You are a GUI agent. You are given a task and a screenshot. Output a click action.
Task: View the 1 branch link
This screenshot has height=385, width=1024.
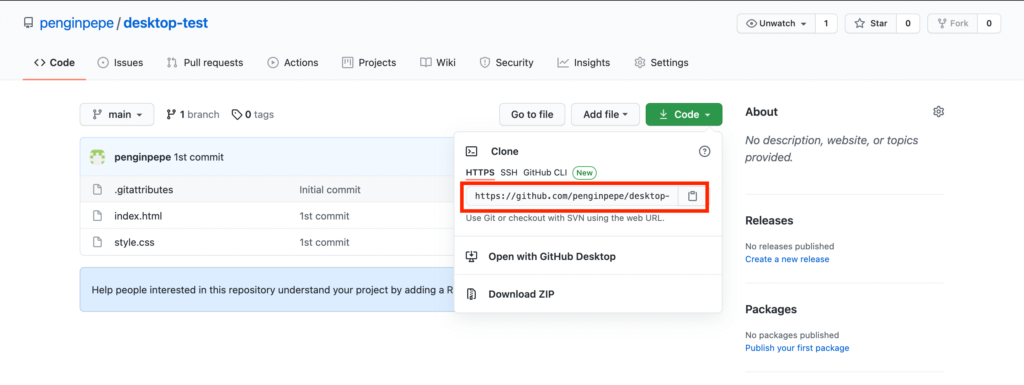[193, 114]
